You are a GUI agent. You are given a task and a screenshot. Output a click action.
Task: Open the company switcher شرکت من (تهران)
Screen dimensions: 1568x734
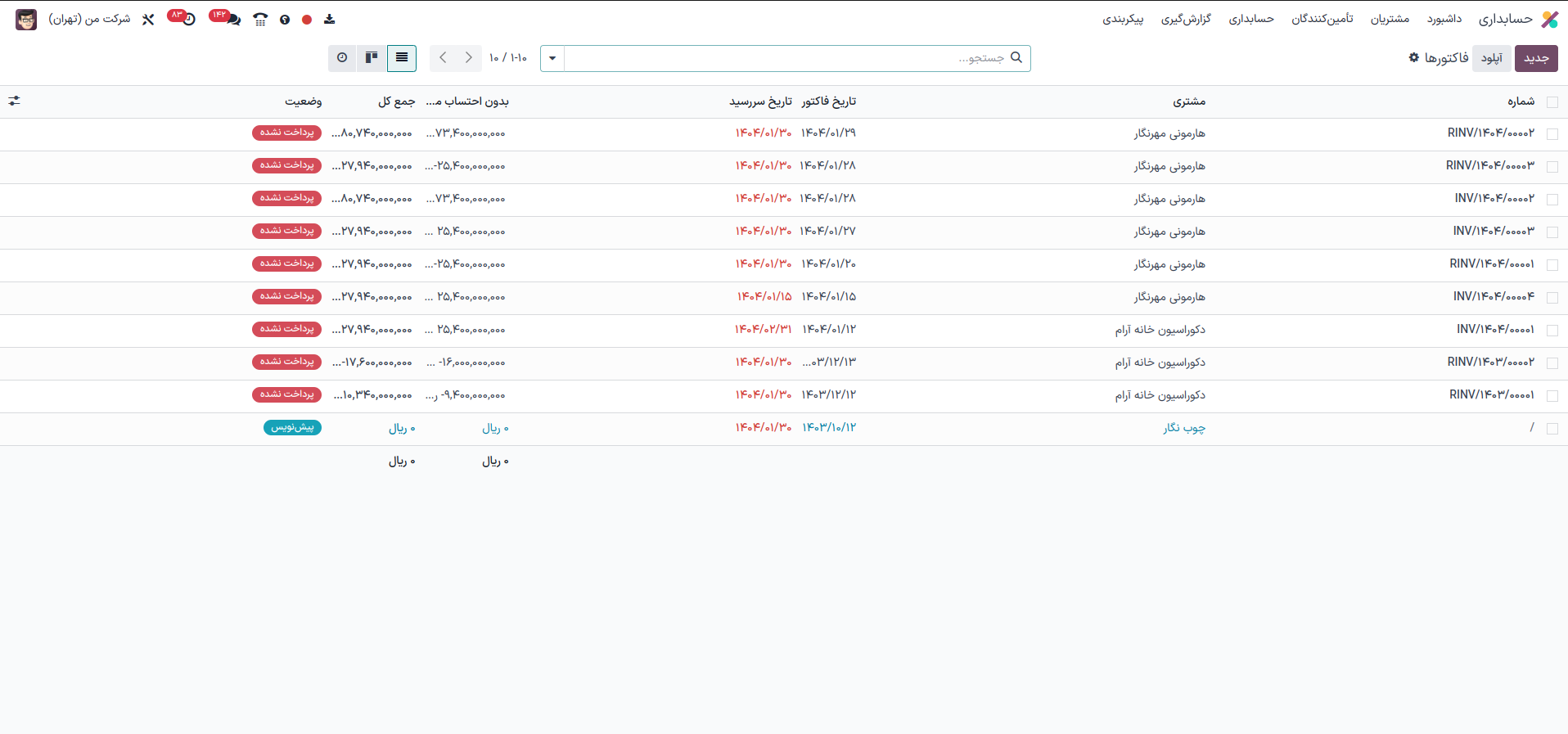(89, 19)
